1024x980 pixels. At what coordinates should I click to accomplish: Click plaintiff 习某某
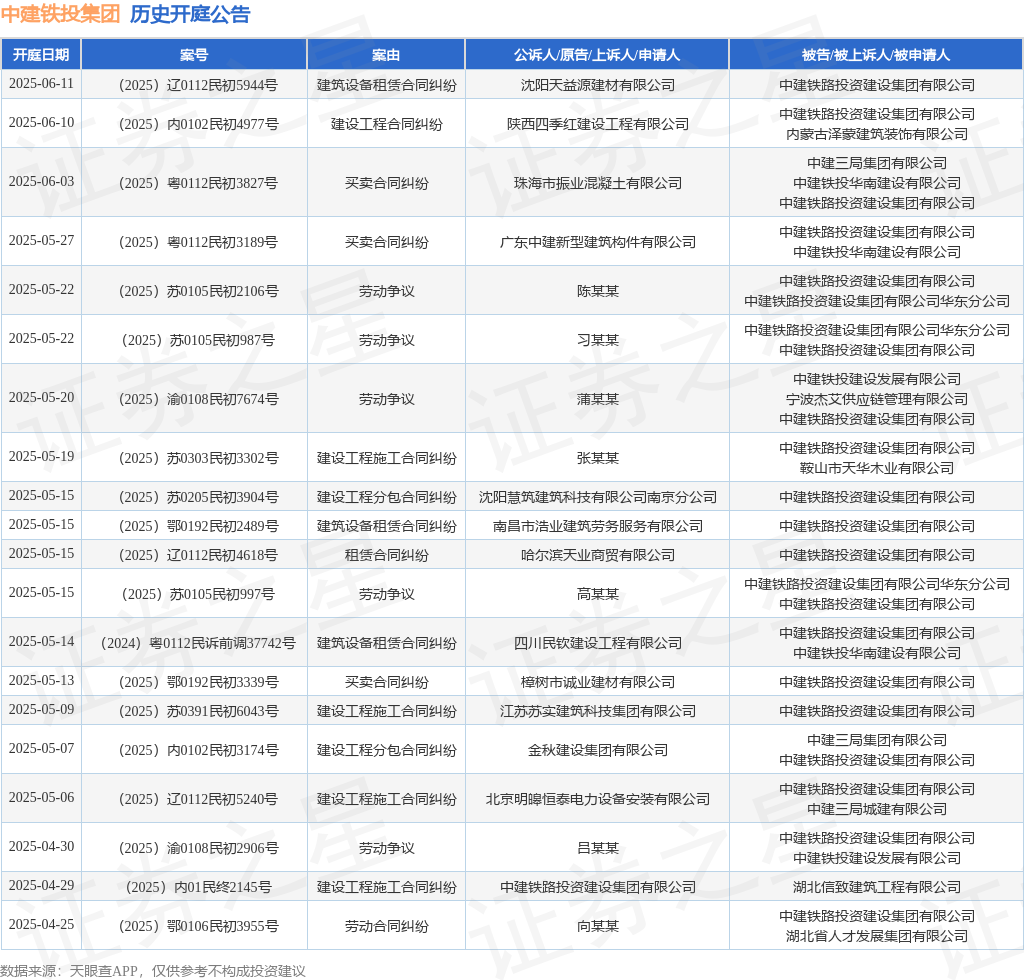point(598,340)
